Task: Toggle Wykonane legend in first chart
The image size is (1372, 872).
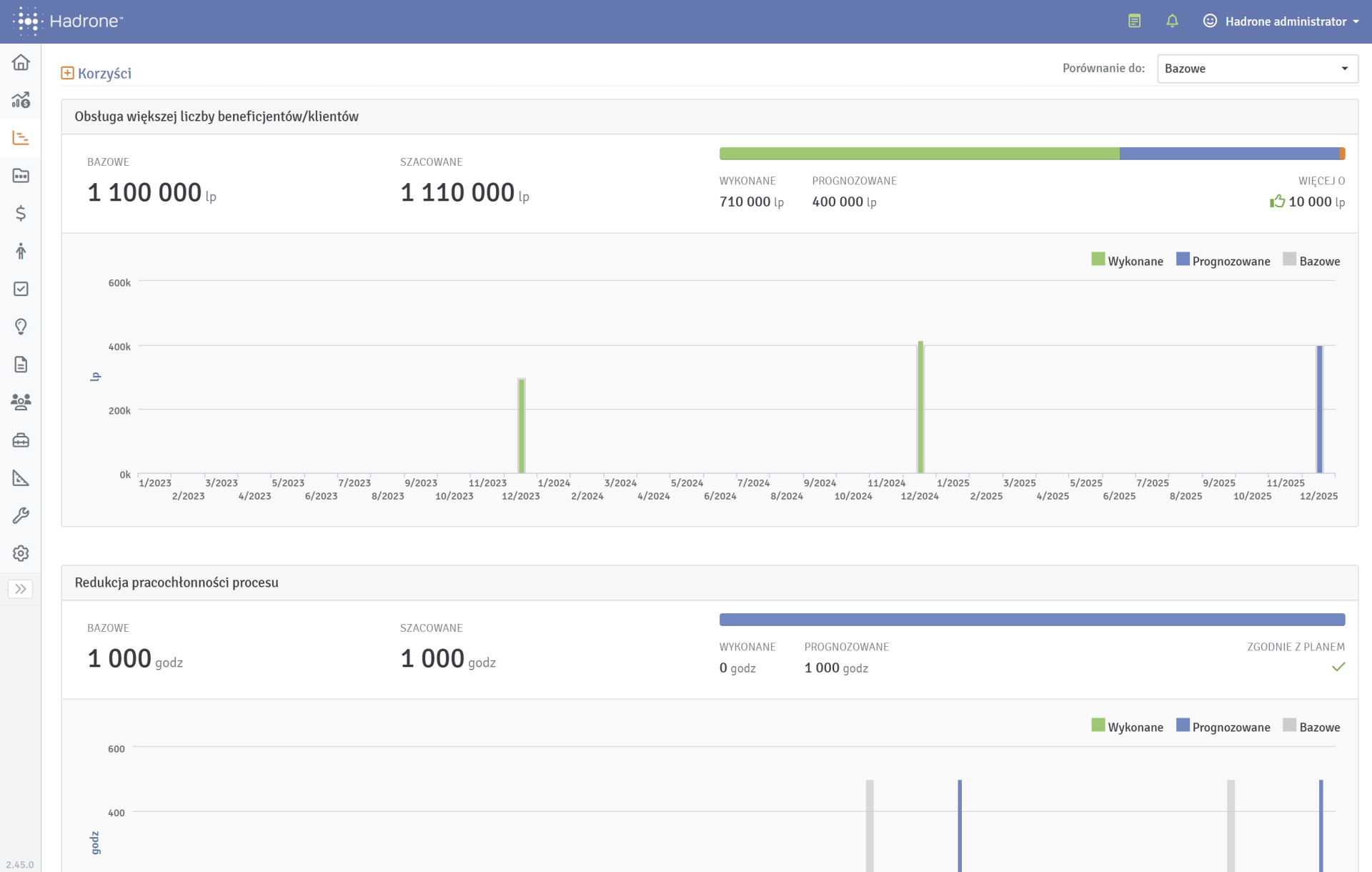Action: pyautogui.click(x=1127, y=261)
